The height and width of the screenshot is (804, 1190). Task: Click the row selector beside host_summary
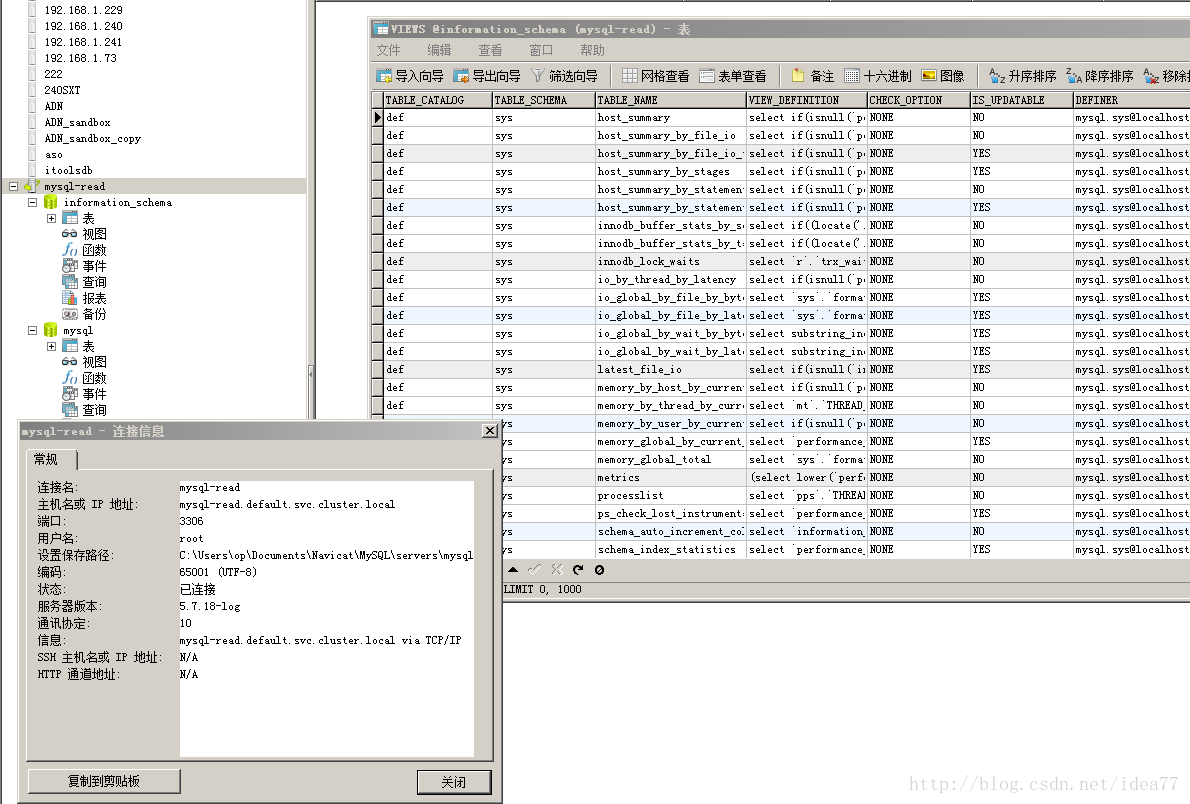[377, 118]
